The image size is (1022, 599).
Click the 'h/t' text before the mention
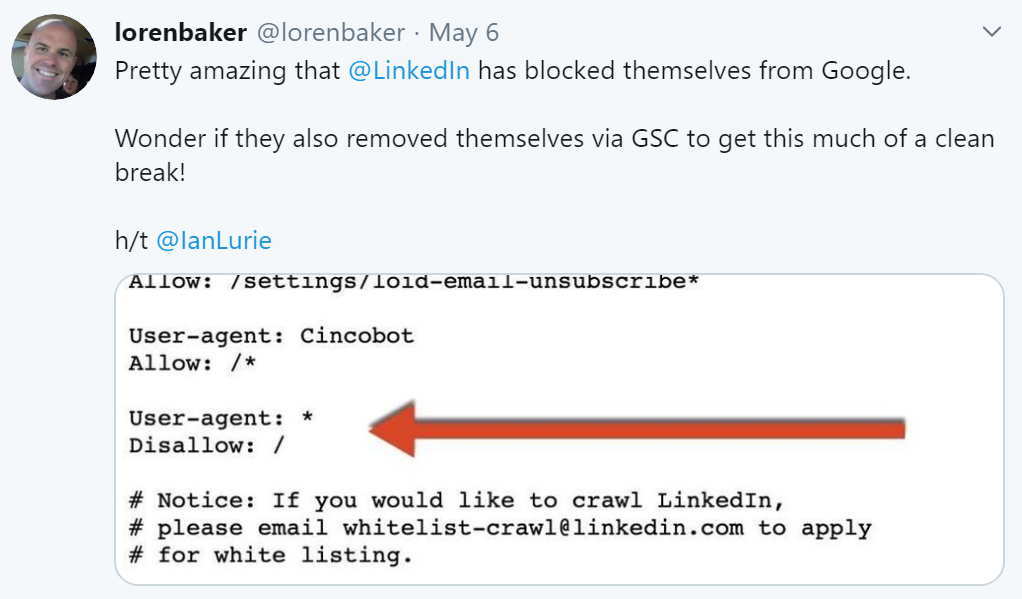pyautogui.click(x=132, y=241)
